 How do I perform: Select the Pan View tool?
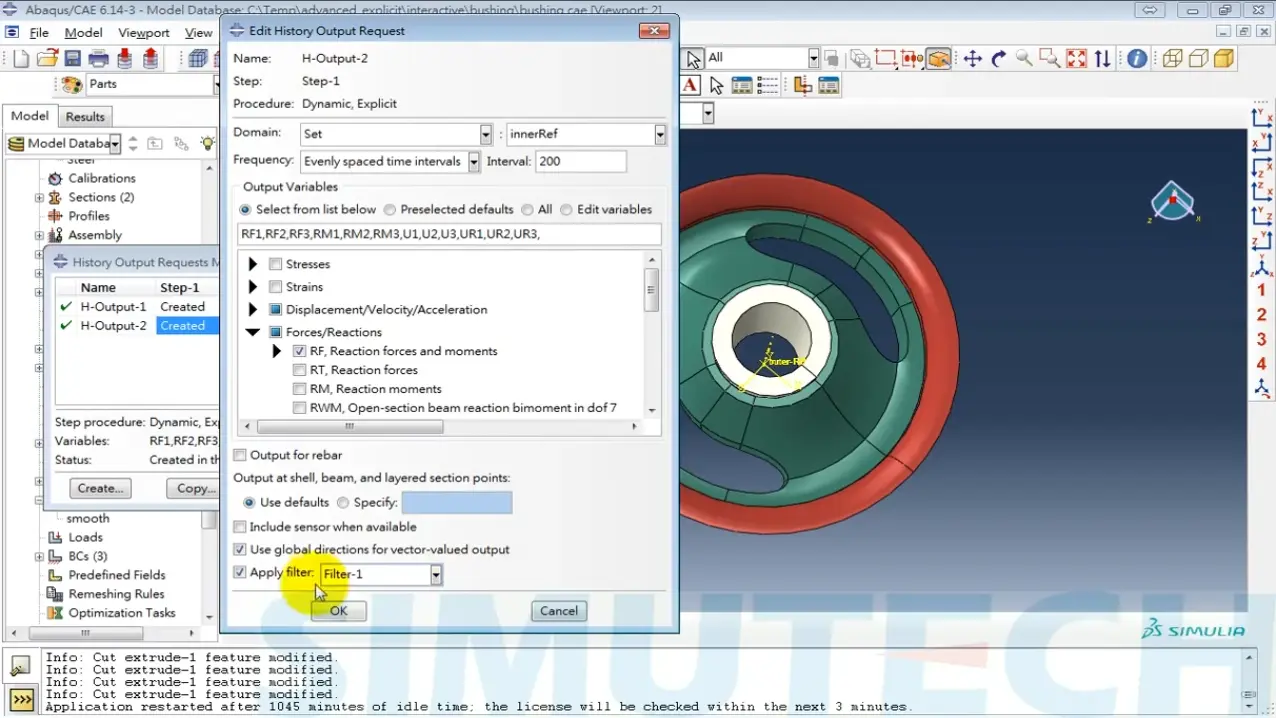tap(972, 59)
